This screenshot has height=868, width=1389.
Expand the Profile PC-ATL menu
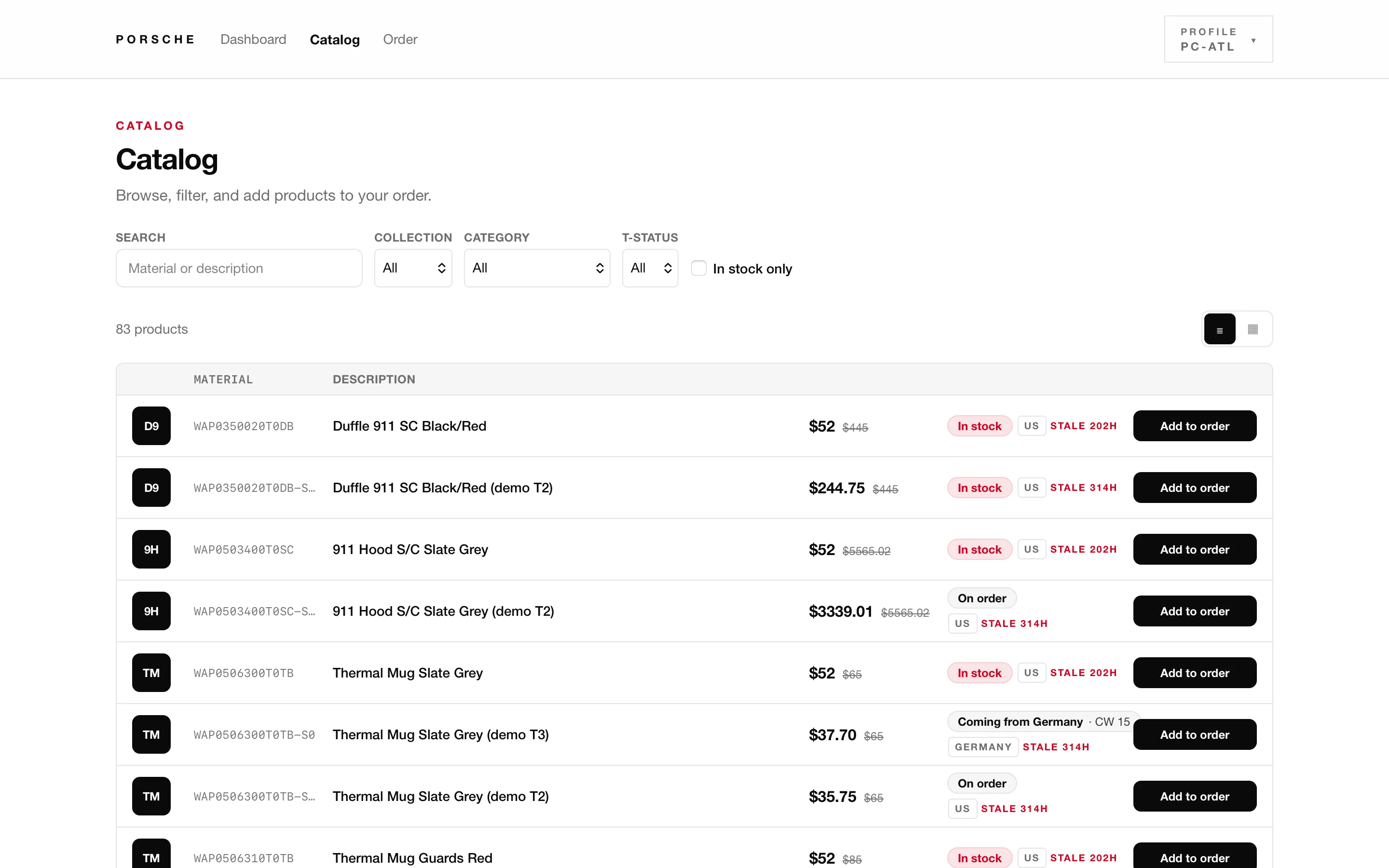[1218, 39]
